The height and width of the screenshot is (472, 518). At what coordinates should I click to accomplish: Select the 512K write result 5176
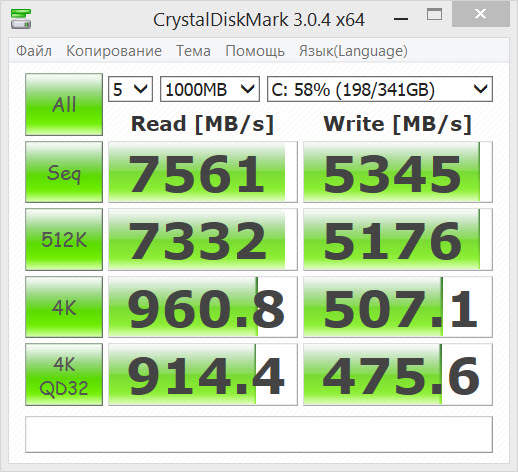398,239
